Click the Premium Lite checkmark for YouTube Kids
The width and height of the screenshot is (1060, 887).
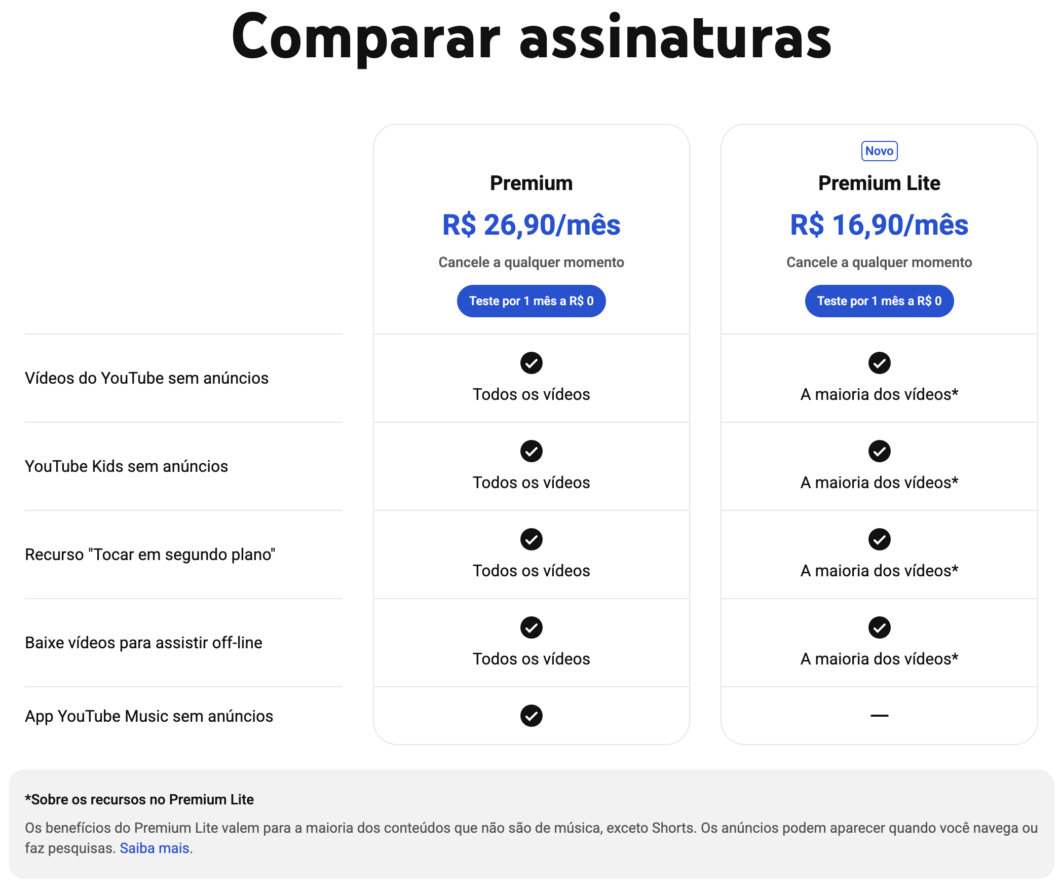point(879,451)
